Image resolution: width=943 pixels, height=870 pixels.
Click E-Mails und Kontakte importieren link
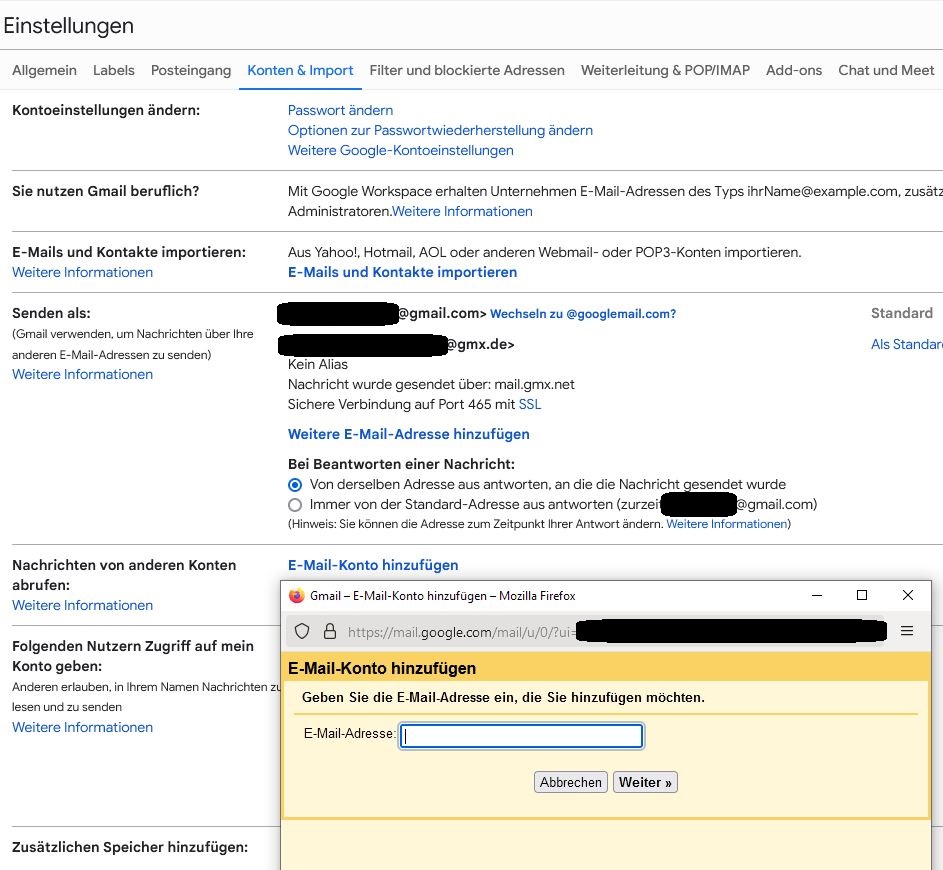(402, 272)
